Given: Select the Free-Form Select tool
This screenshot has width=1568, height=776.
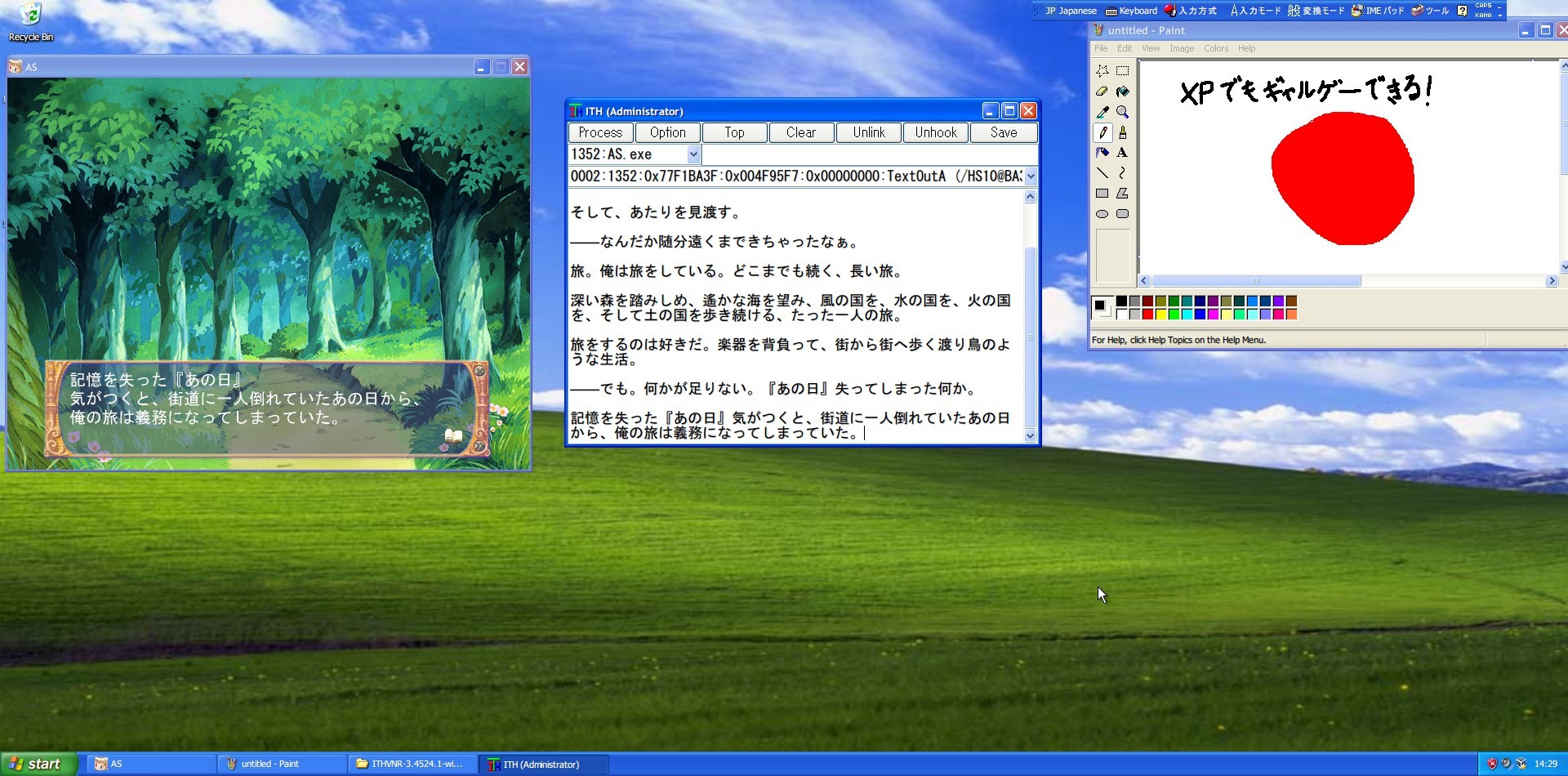Looking at the screenshot, I should tap(1102, 72).
